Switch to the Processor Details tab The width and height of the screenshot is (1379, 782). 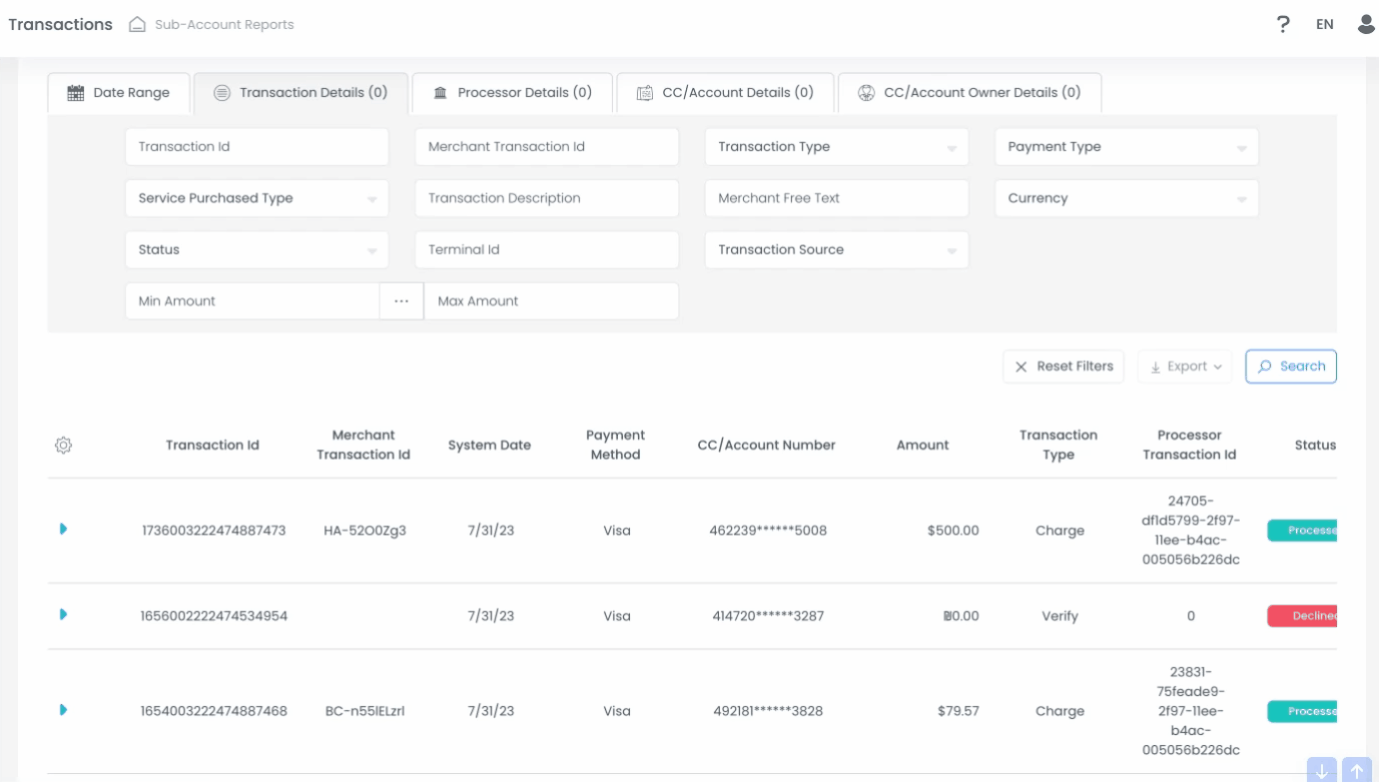(x=512, y=93)
